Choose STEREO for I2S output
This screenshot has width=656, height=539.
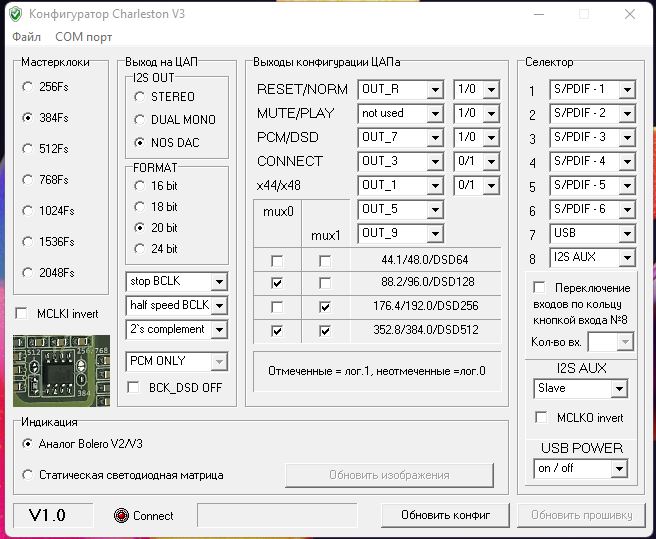pyautogui.click(x=139, y=97)
